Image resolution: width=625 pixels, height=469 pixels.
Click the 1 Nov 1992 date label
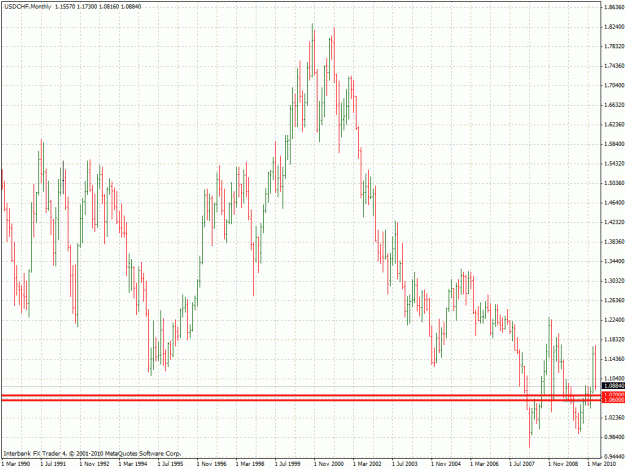point(94,464)
